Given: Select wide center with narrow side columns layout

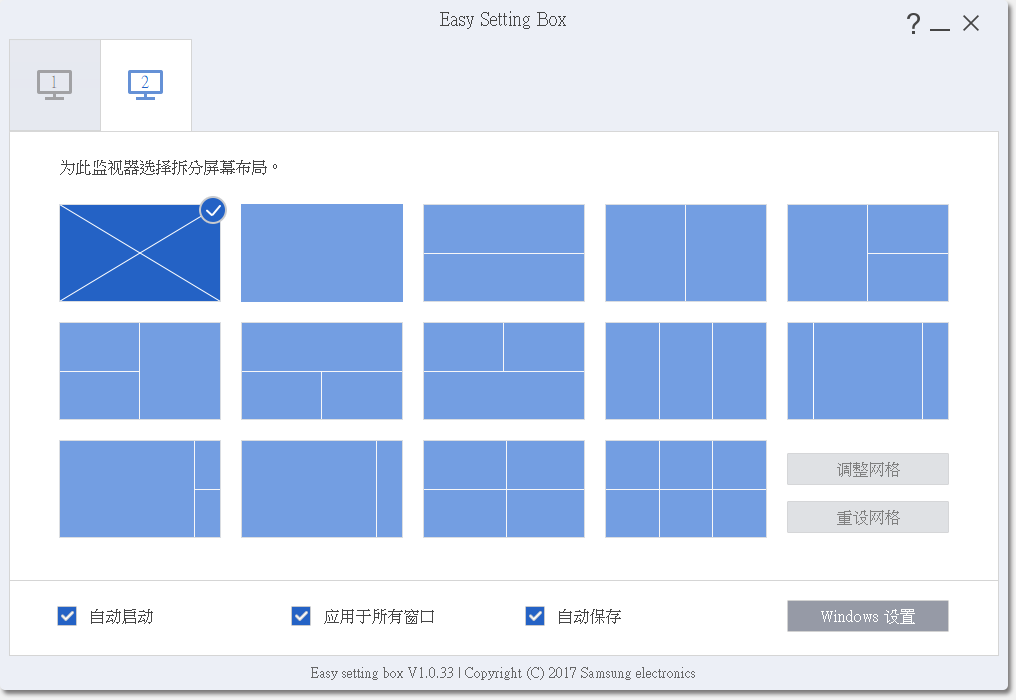Looking at the screenshot, I should [x=868, y=371].
